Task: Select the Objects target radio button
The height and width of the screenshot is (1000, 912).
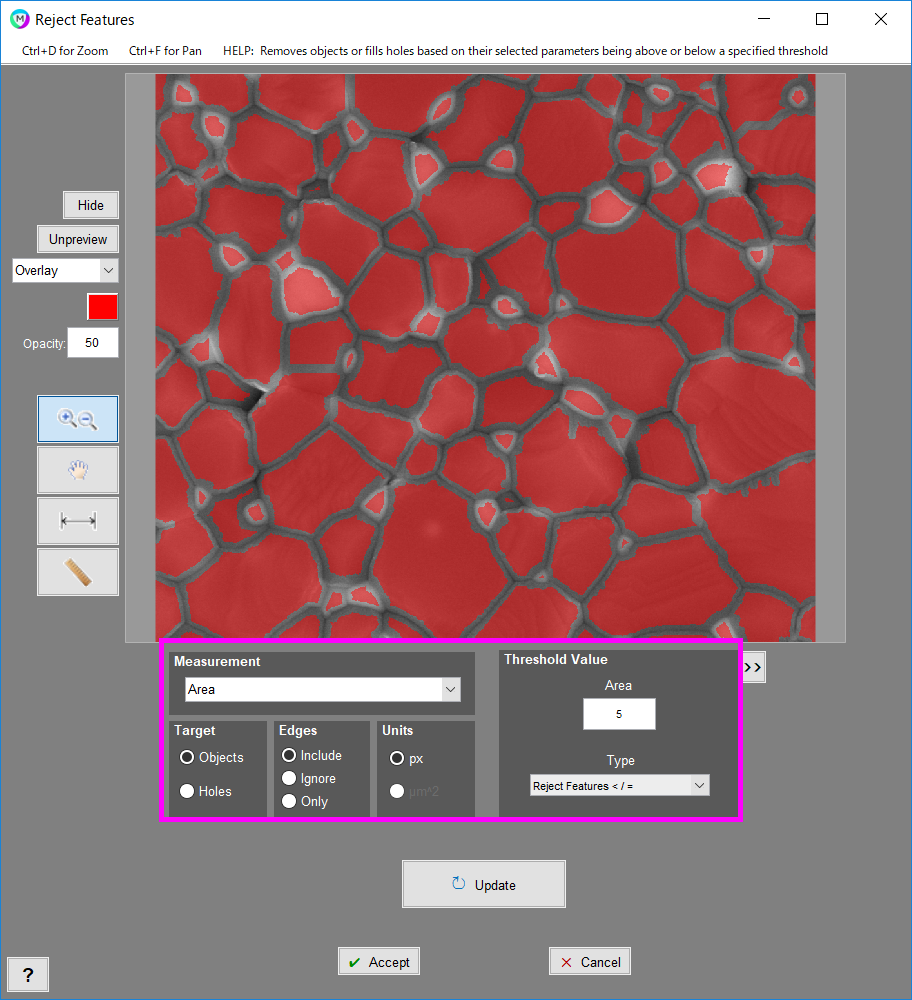Action: 187,757
